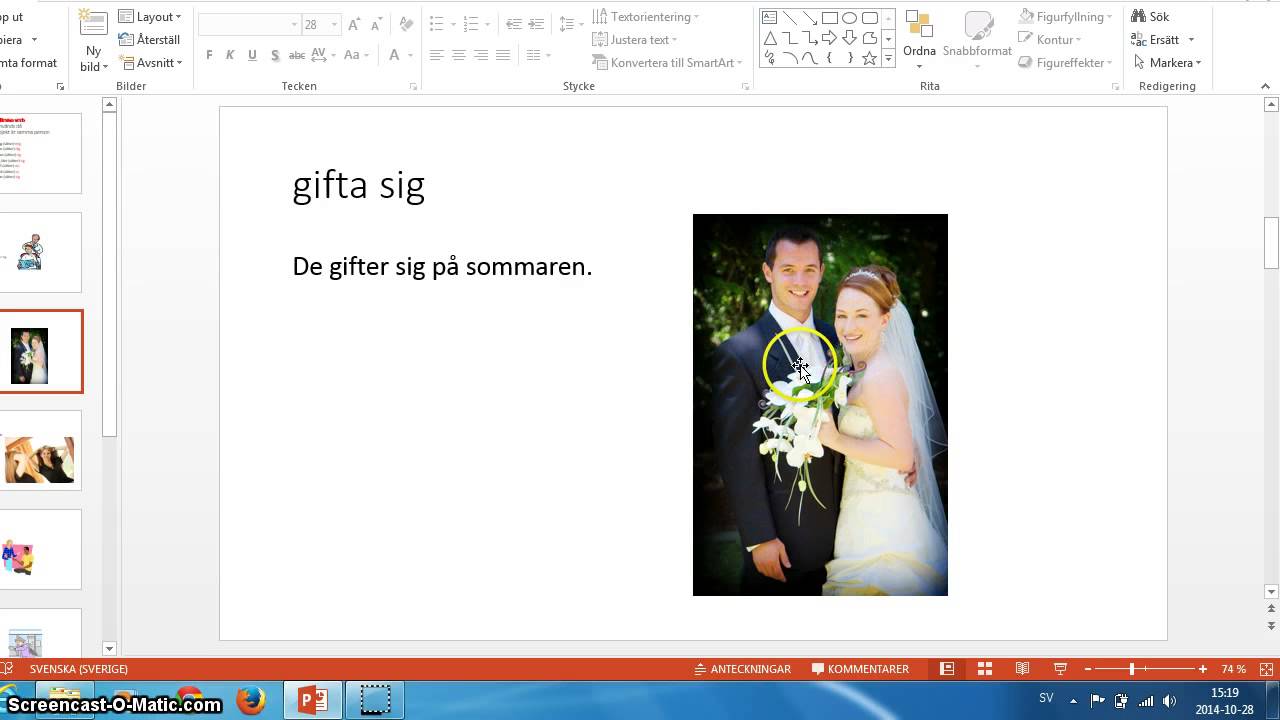Click the "gifta sig" title text
Image resolution: width=1280 pixels, height=720 pixels.
pos(358,186)
